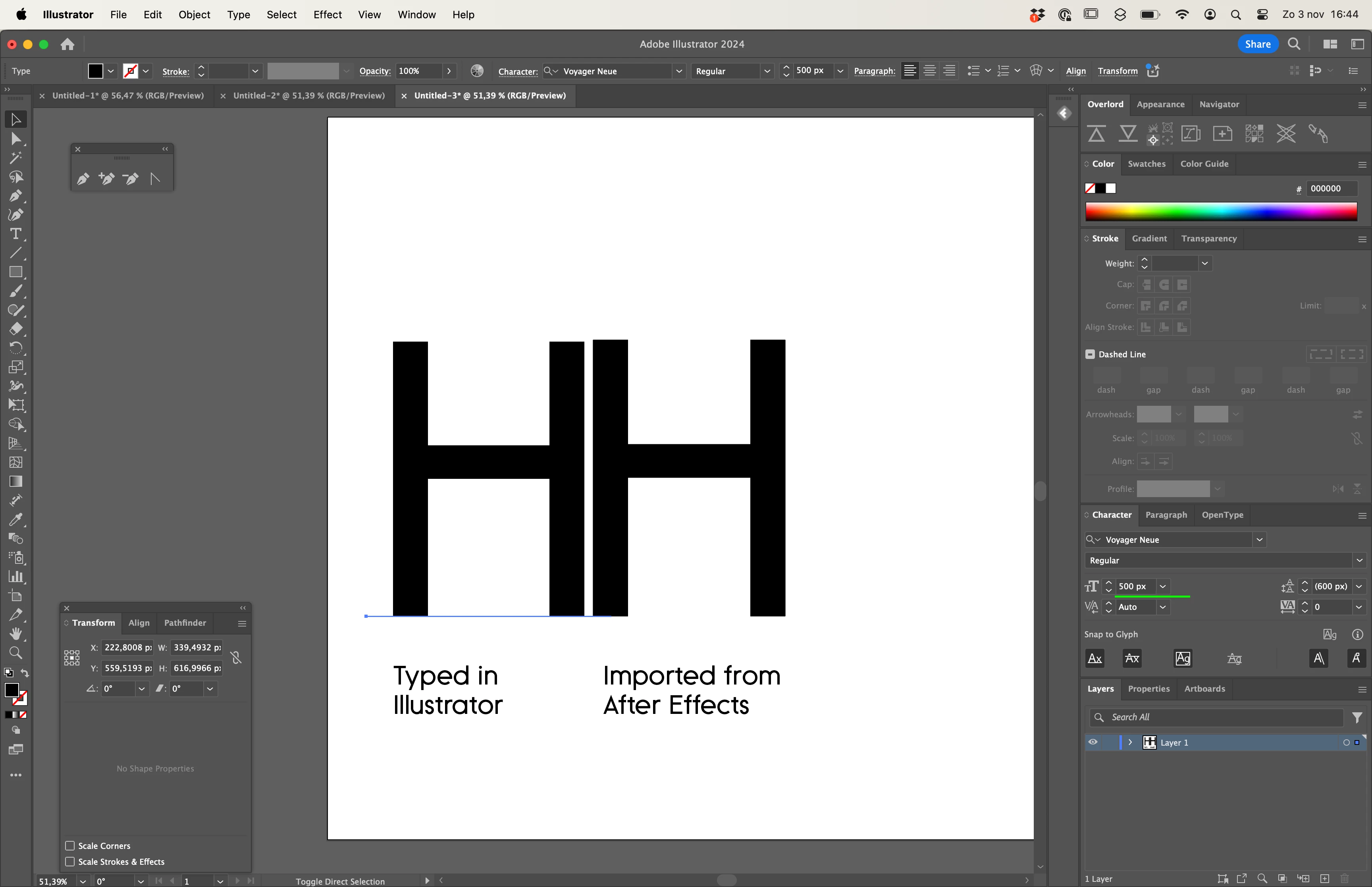Expand Layer 1 contents

[1130, 742]
